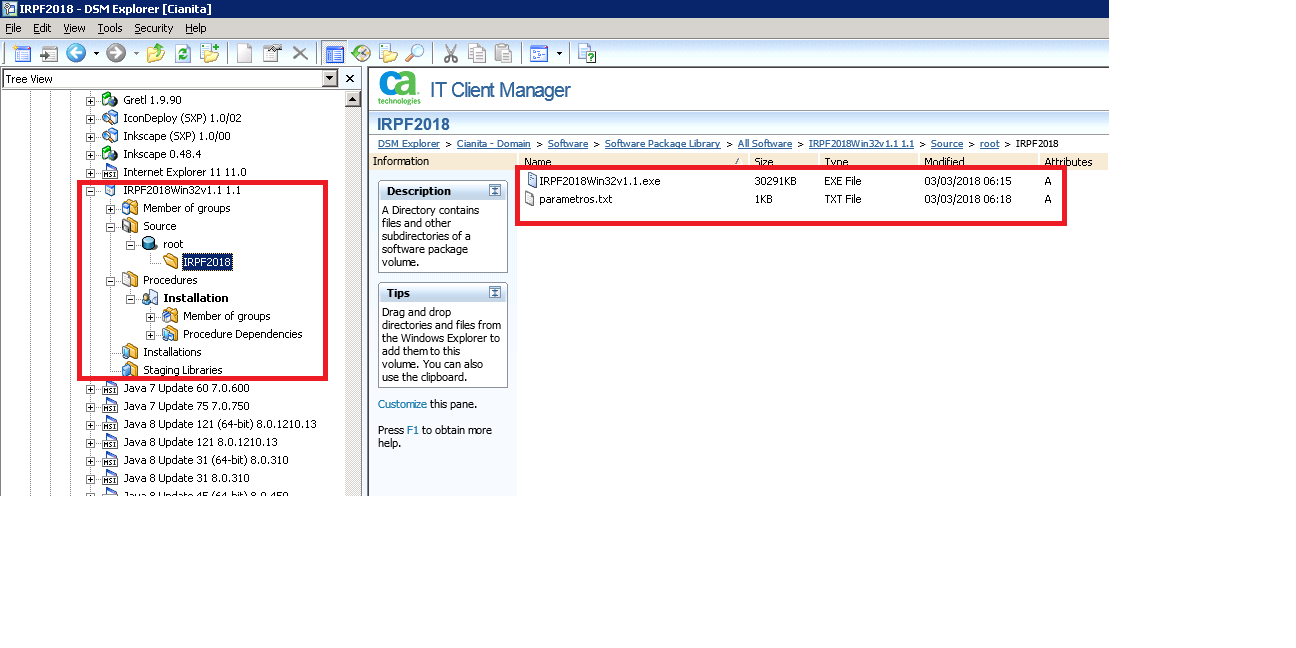Sort file list by Name column
The width and height of the screenshot is (1296, 648).
coord(633,161)
